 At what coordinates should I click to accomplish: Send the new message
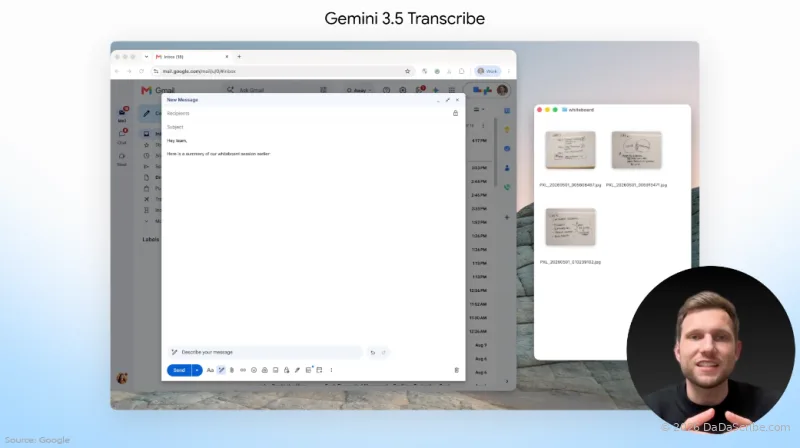[179, 370]
